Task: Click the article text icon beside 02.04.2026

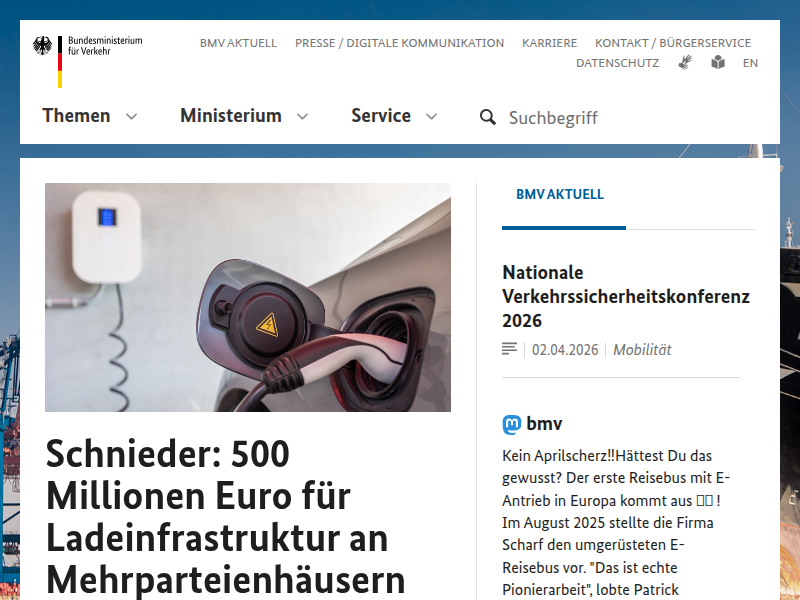Action: [x=509, y=349]
